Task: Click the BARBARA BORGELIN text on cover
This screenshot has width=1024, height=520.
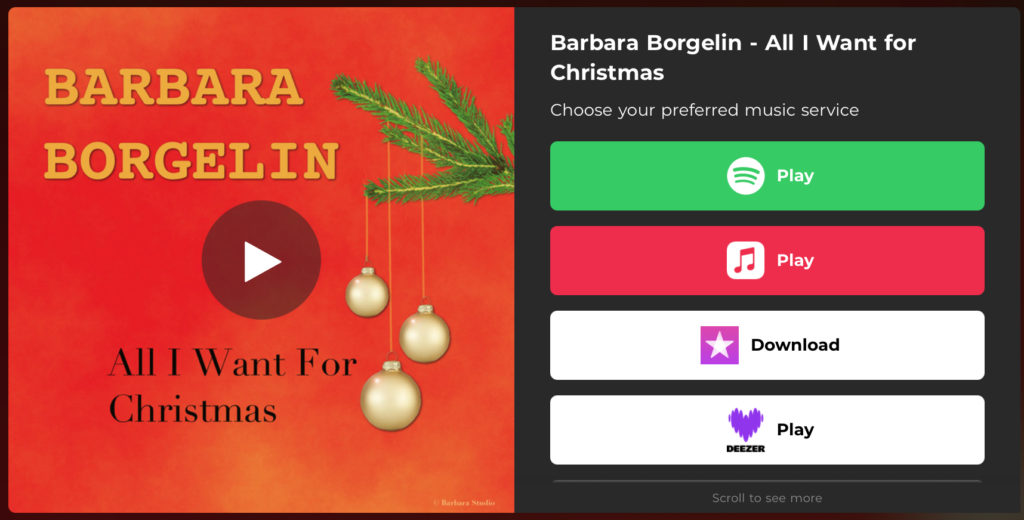Action: 191,123
